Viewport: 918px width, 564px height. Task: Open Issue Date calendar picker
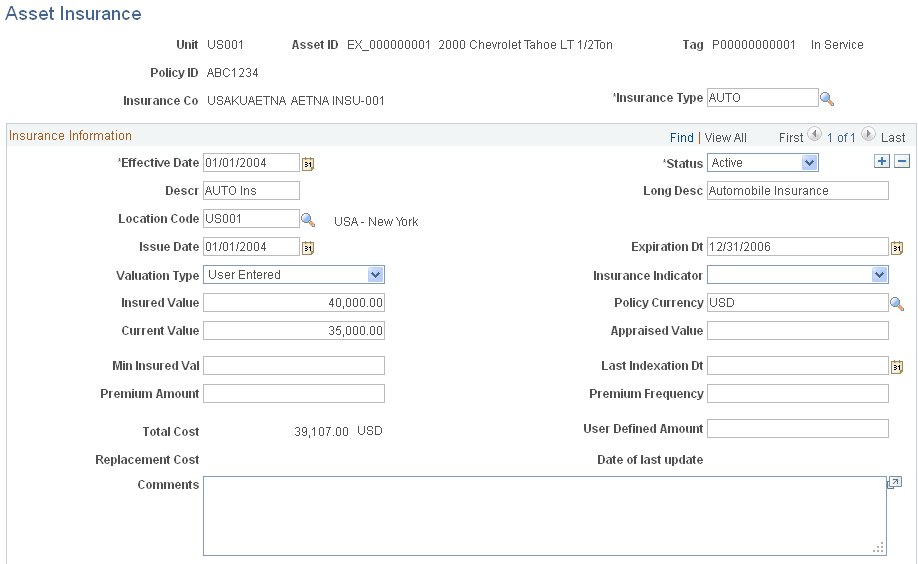[308, 248]
